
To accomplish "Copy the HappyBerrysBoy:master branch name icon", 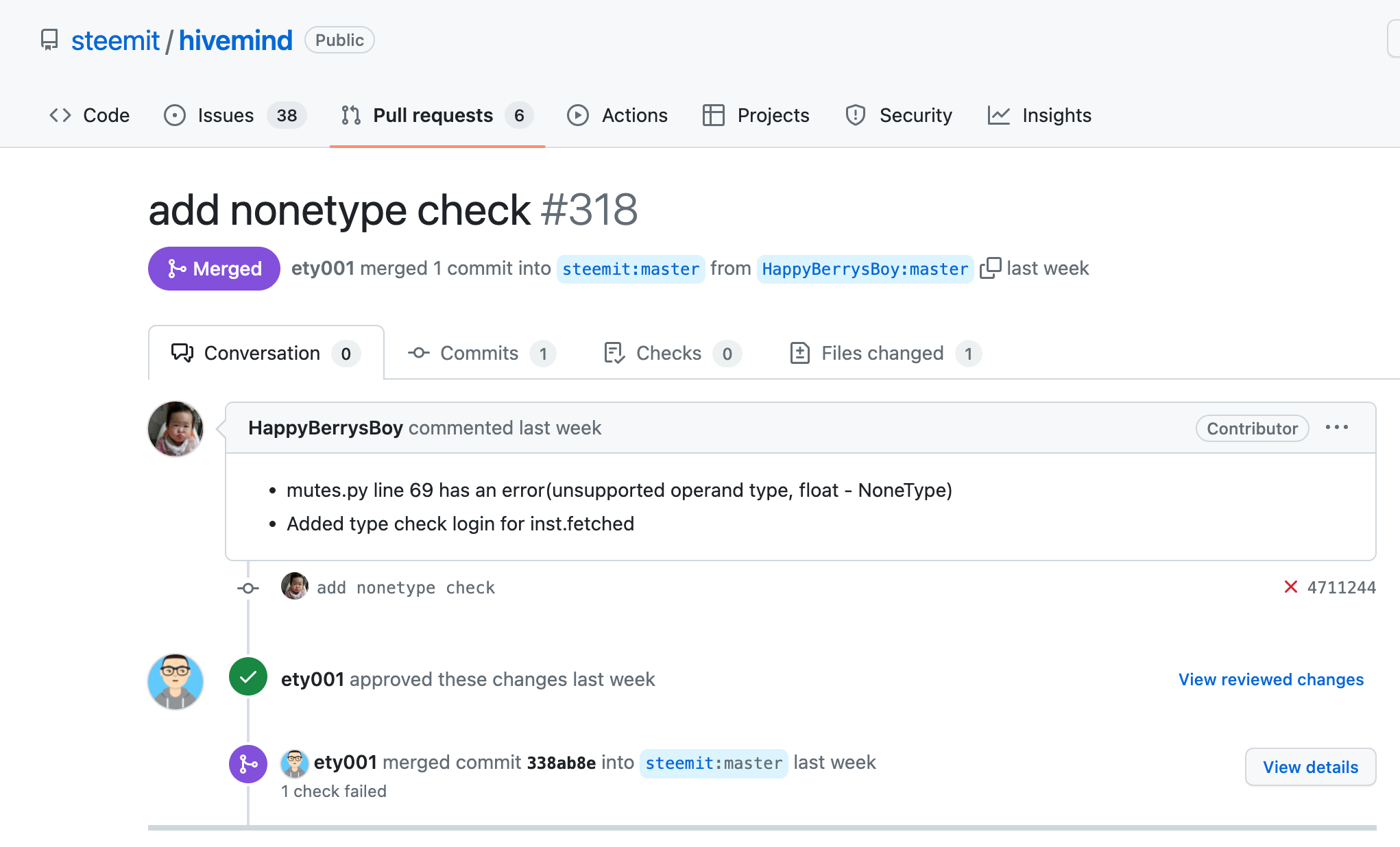I will 990,268.
